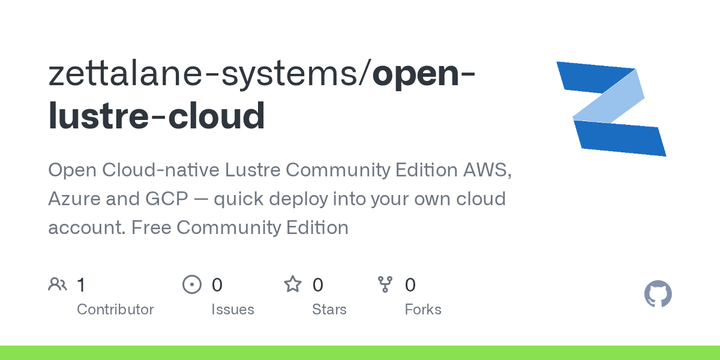This screenshot has height=360, width=720.
Task: Click the star icon
Action: click(x=292, y=284)
